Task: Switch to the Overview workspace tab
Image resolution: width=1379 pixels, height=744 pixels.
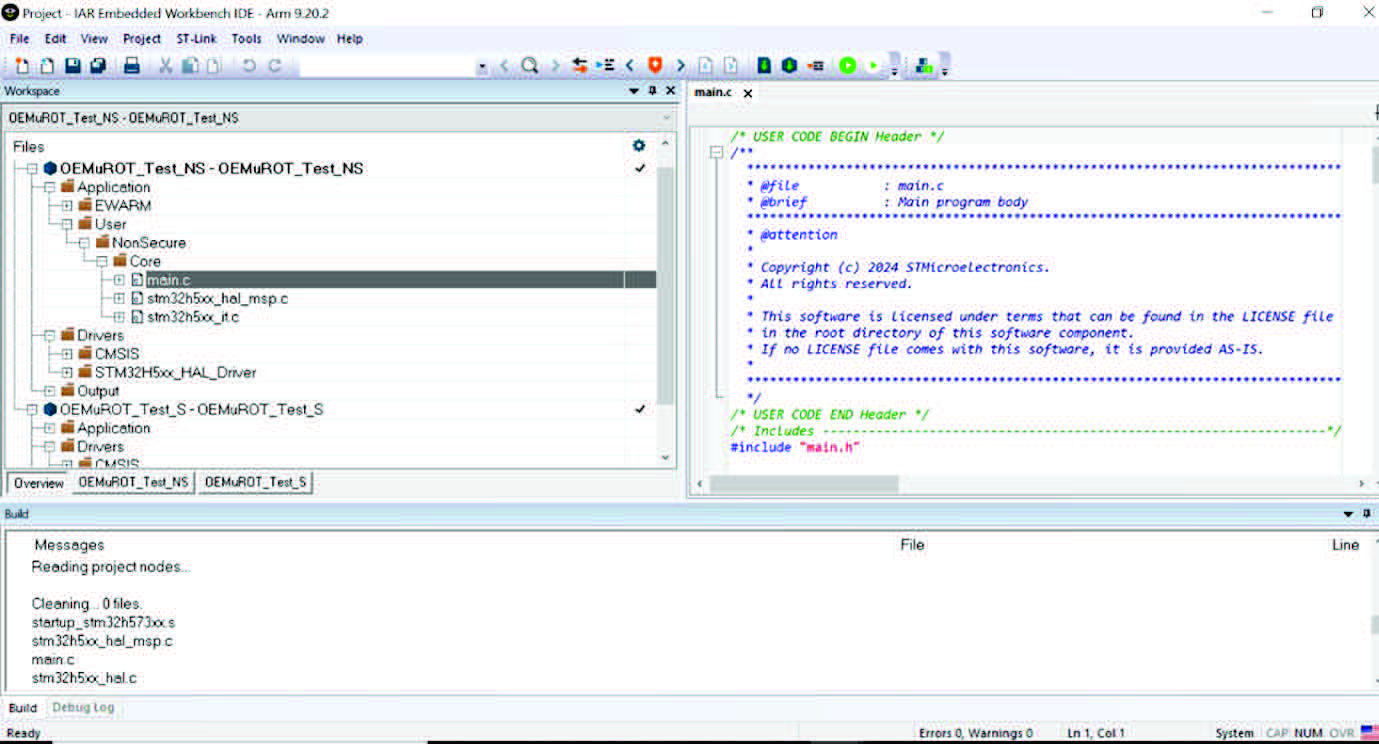Action: point(39,483)
